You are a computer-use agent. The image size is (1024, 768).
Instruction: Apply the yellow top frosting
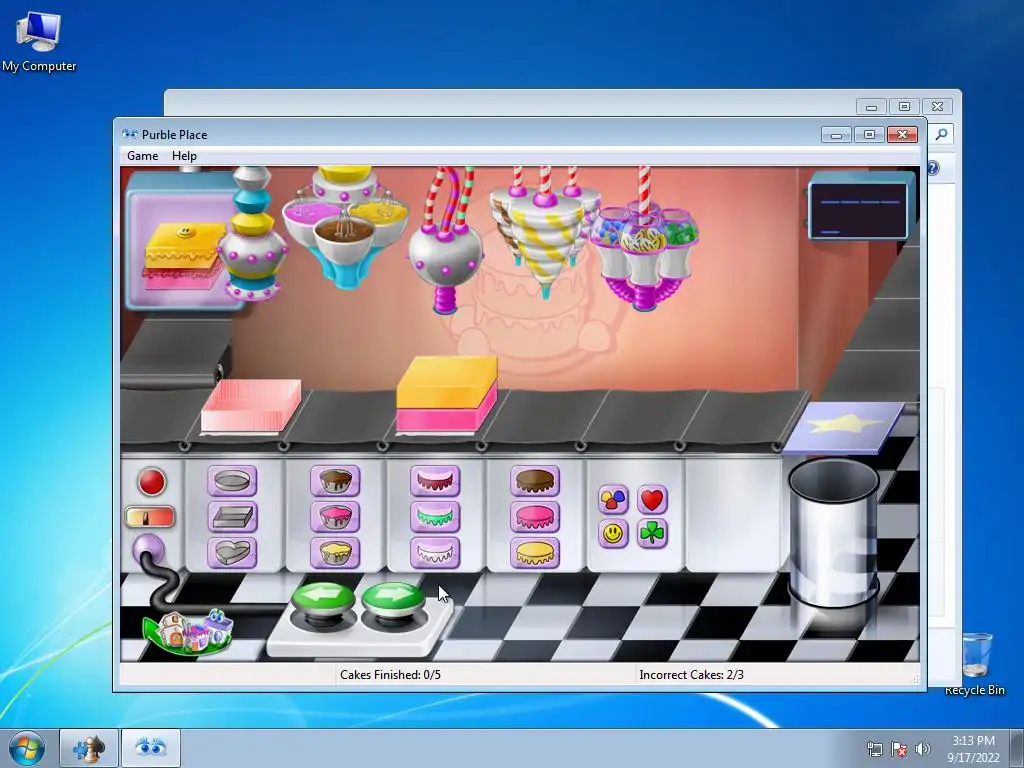coord(535,552)
